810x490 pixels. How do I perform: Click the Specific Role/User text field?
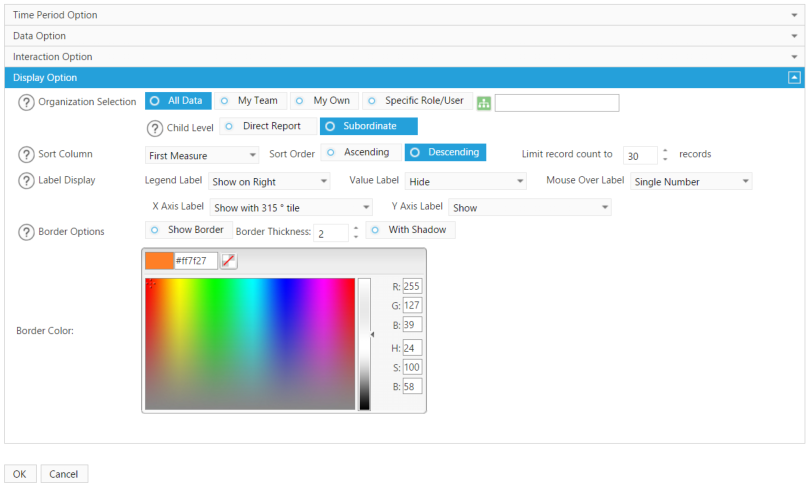tap(557, 103)
